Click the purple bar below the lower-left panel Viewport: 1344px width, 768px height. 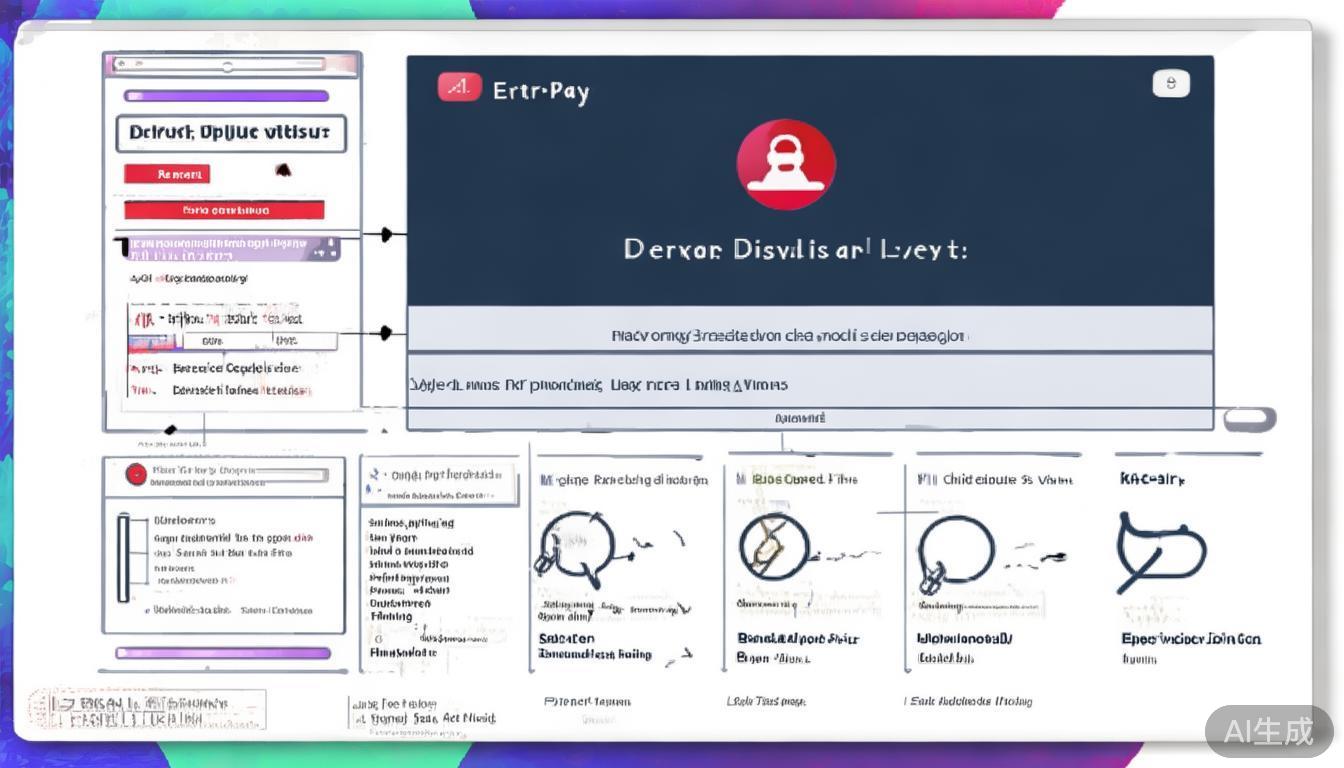pos(223,653)
